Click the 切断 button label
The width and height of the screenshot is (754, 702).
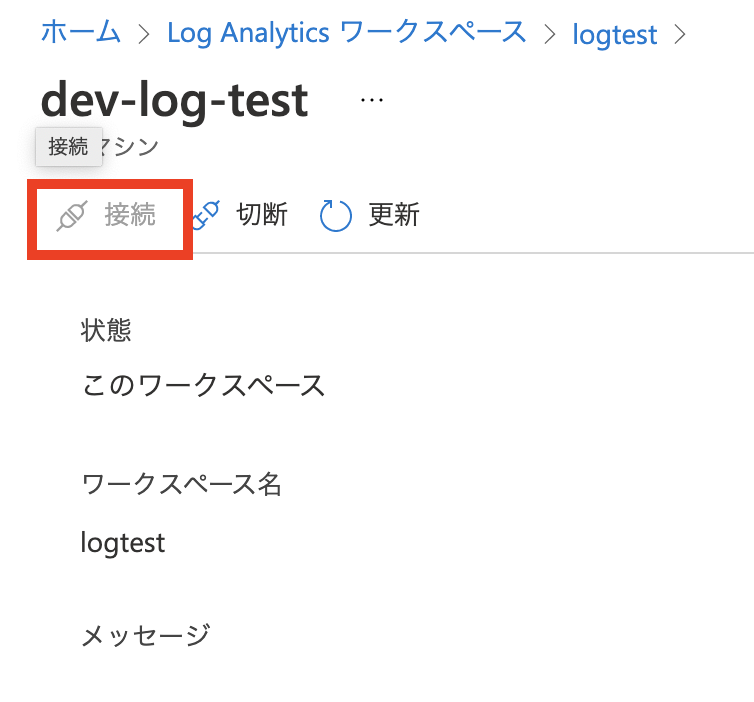pos(262,214)
